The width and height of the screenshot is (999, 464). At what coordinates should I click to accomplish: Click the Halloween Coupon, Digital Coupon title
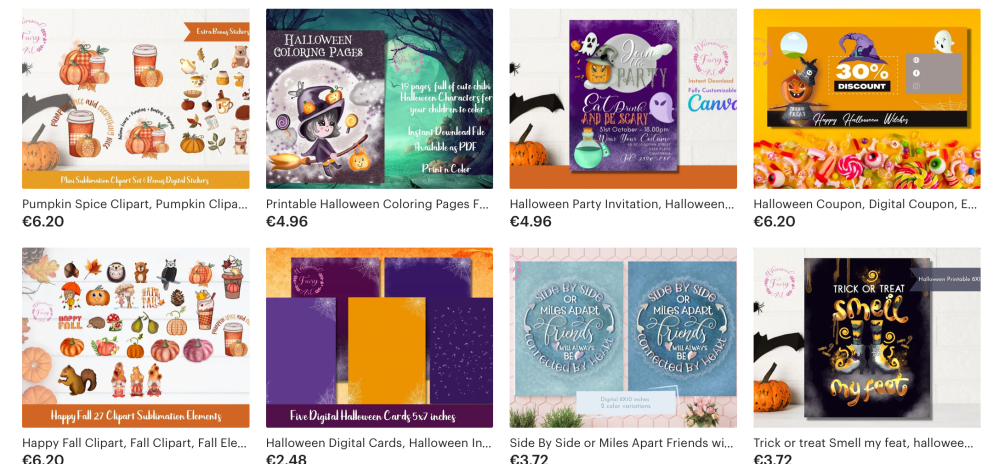[x=865, y=205]
